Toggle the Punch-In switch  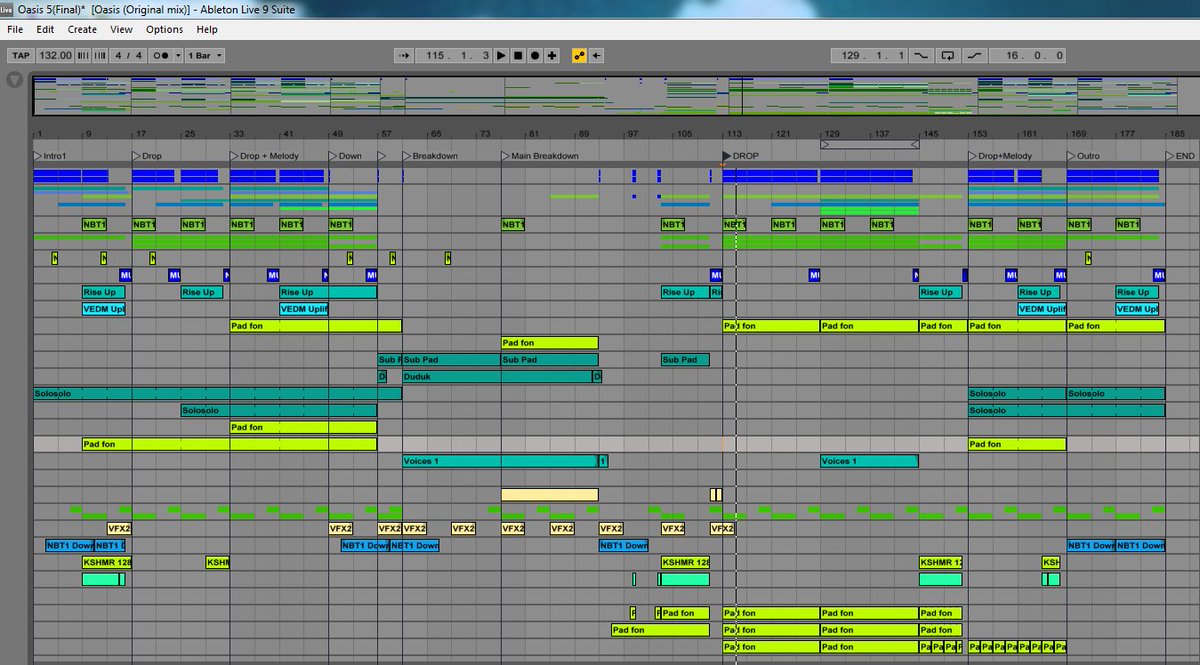[921, 56]
